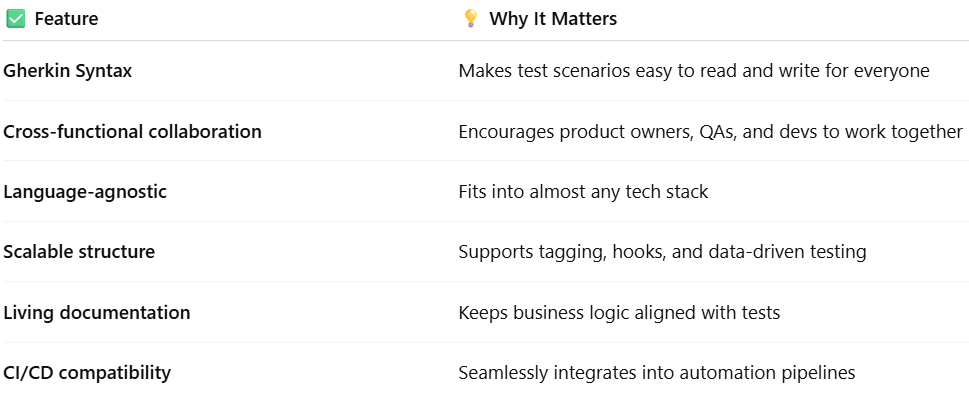Click the automation pipelines description text

tap(657, 374)
